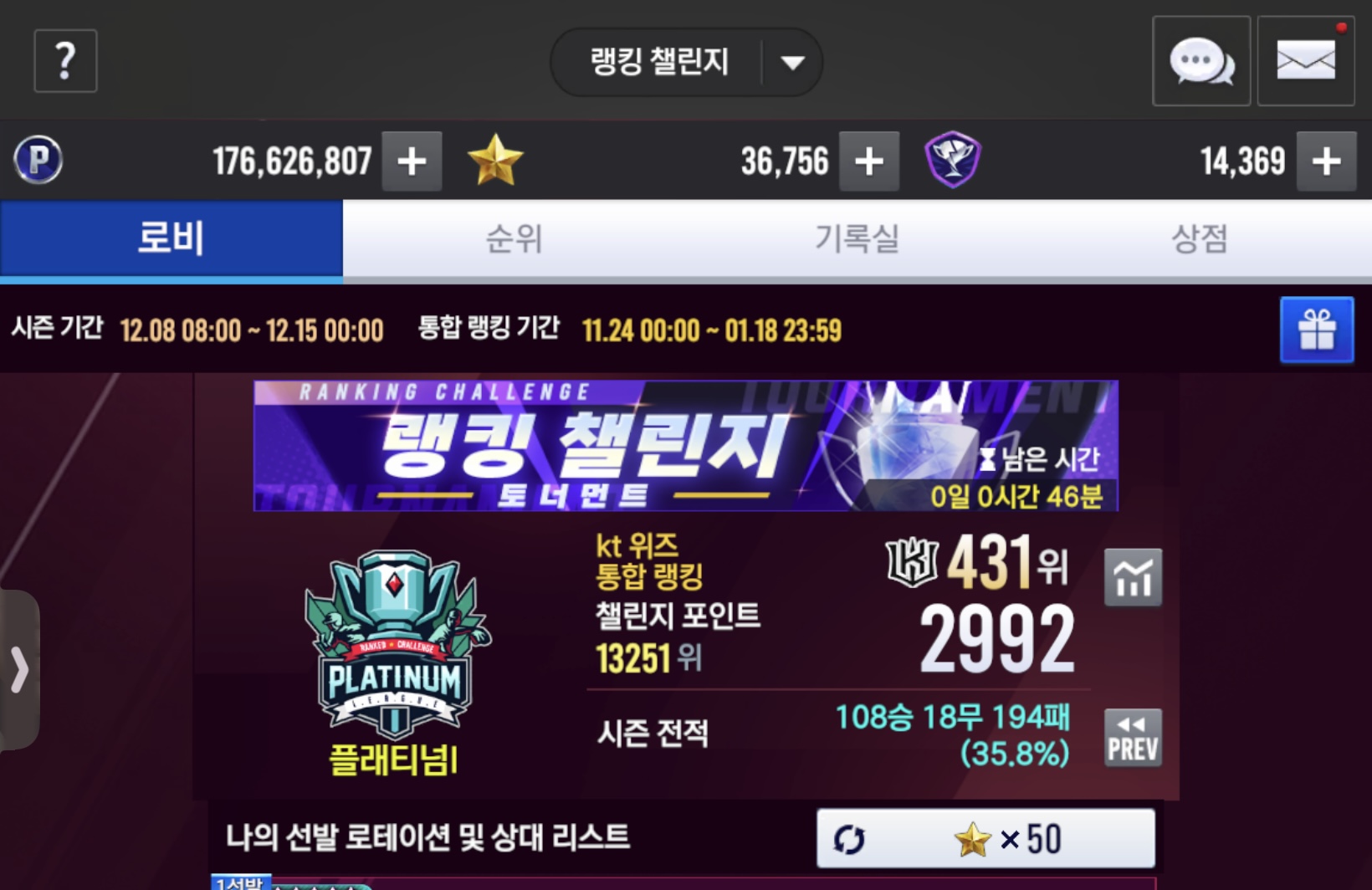Add trophy points with plus button

click(x=1327, y=161)
